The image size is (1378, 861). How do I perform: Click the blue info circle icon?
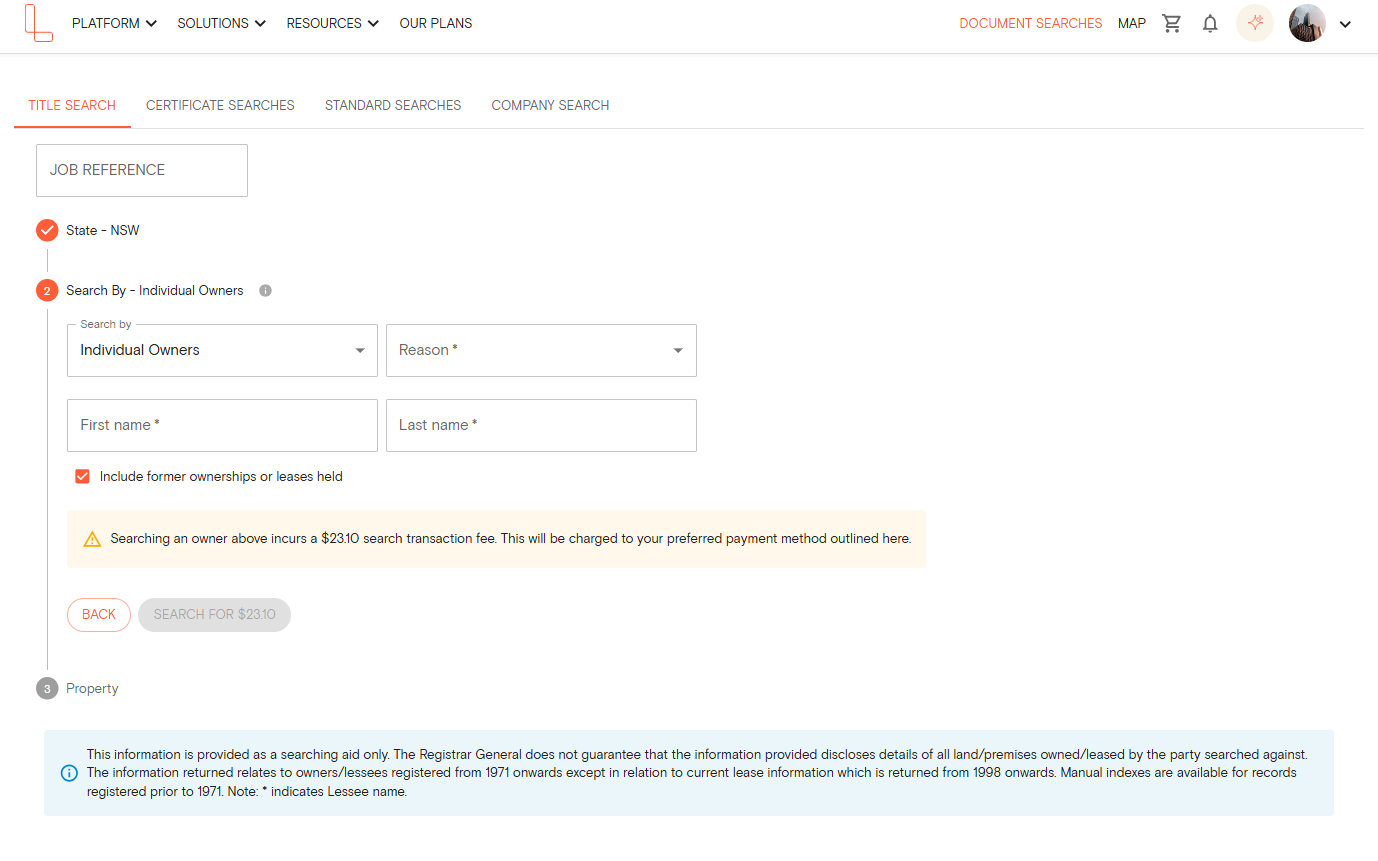tap(69, 773)
